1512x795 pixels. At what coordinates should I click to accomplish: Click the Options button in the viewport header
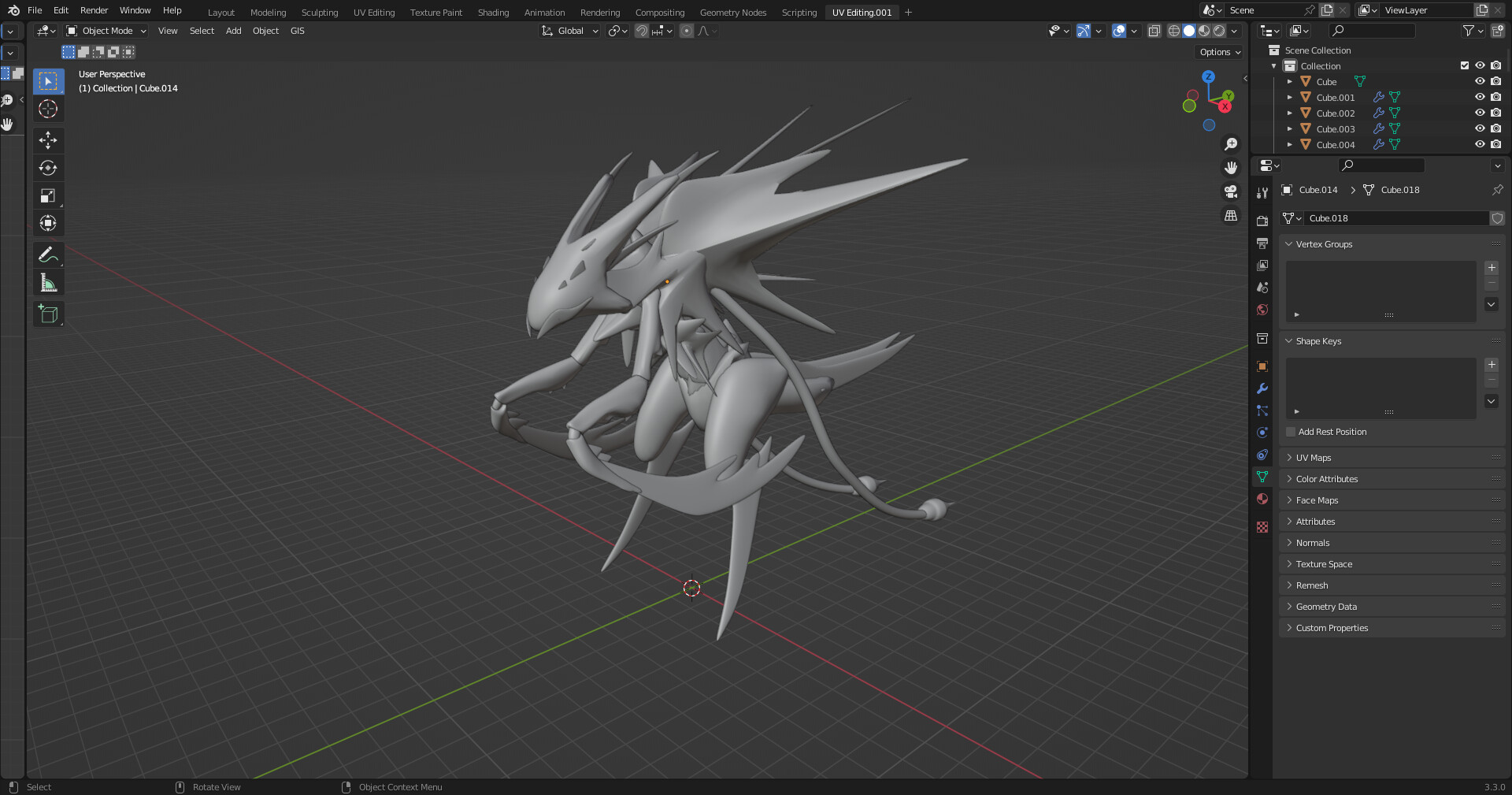pyautogui.click(x=1218, y=51)
